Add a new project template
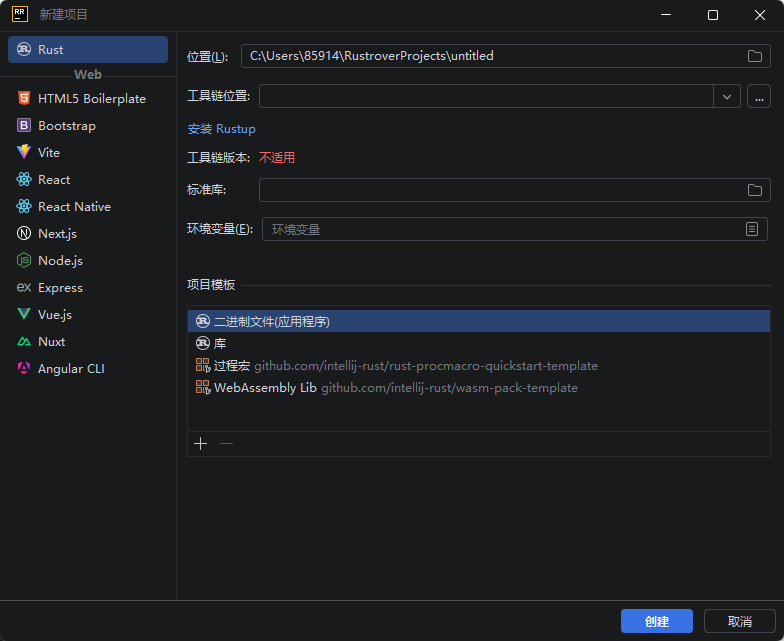 pos(200,444)
